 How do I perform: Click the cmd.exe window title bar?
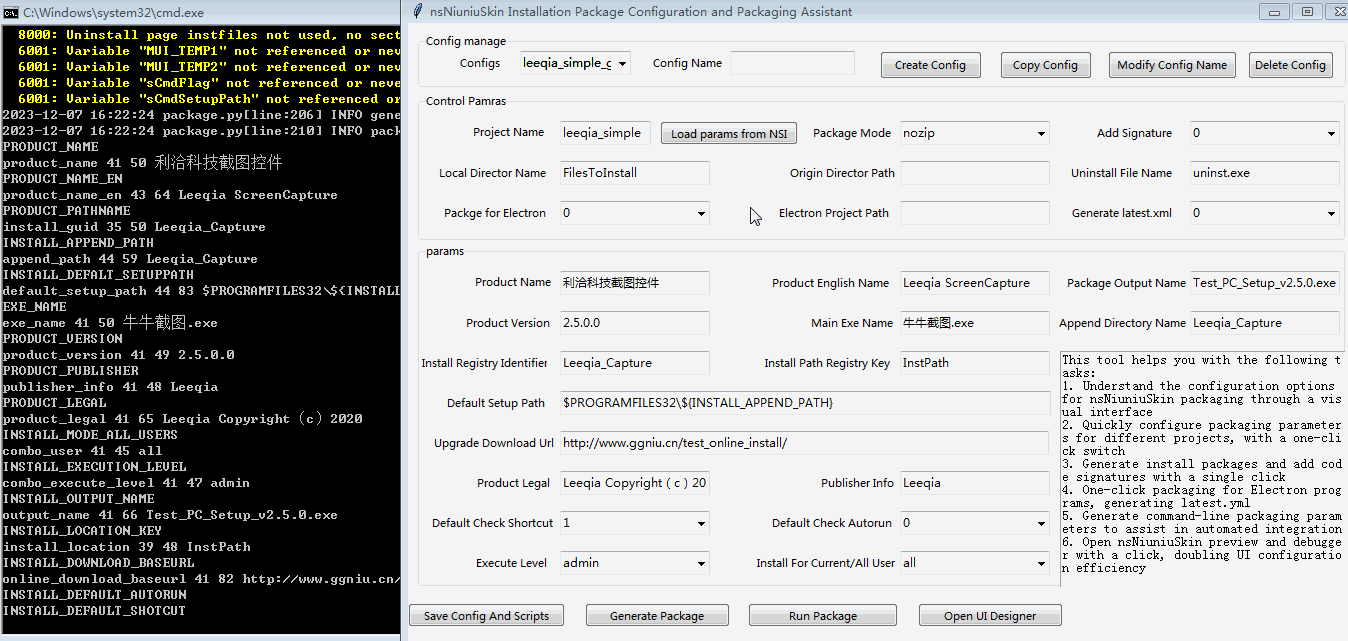tap(200, 12)
